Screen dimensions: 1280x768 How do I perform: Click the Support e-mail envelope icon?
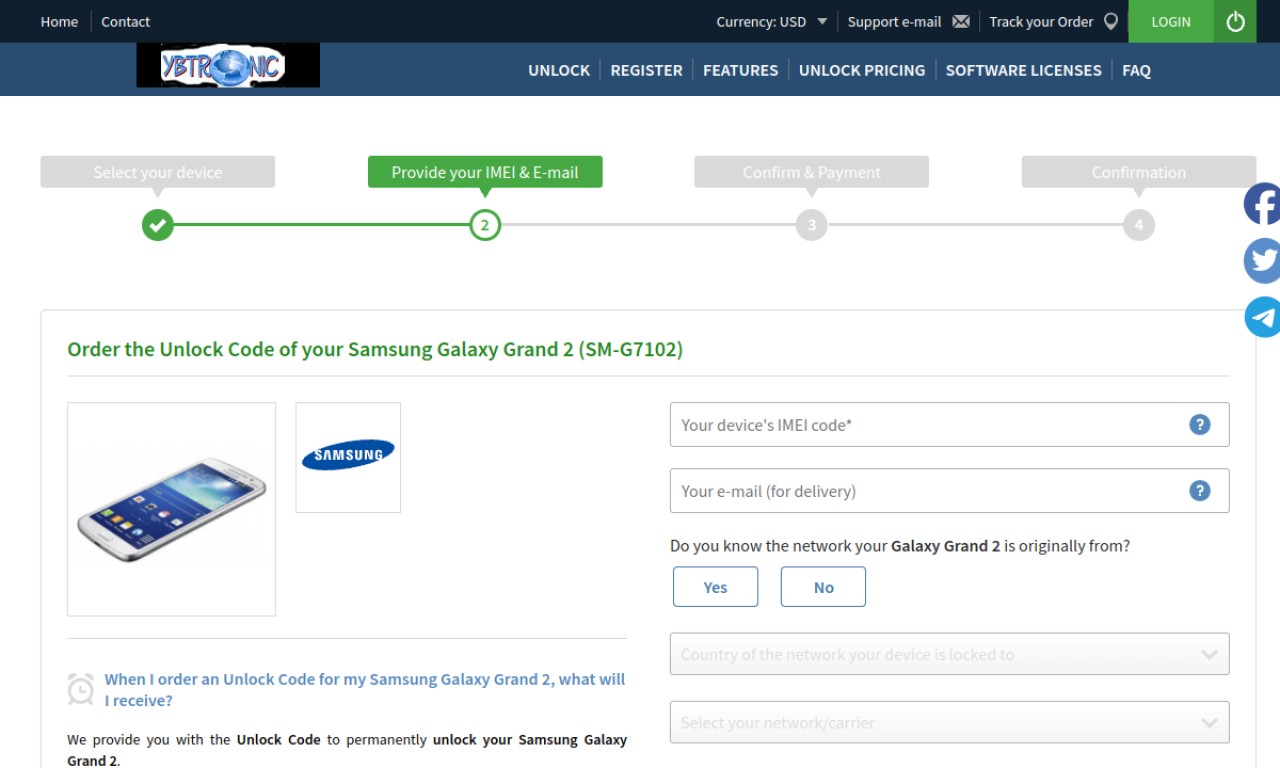[x=961, y=22]
